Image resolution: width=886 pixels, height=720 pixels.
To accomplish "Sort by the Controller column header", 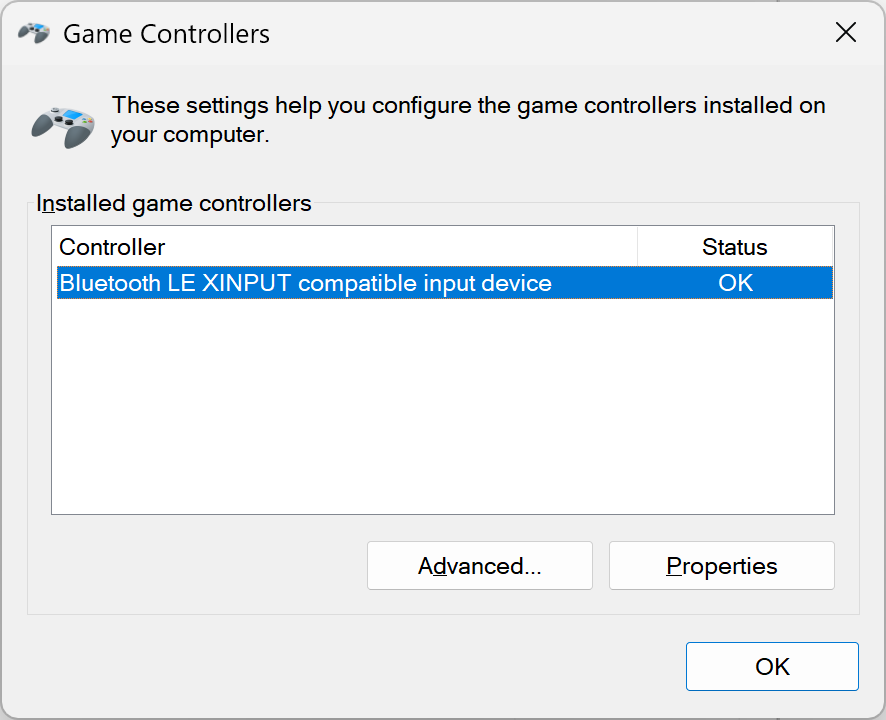I will (x=345, y=246).
